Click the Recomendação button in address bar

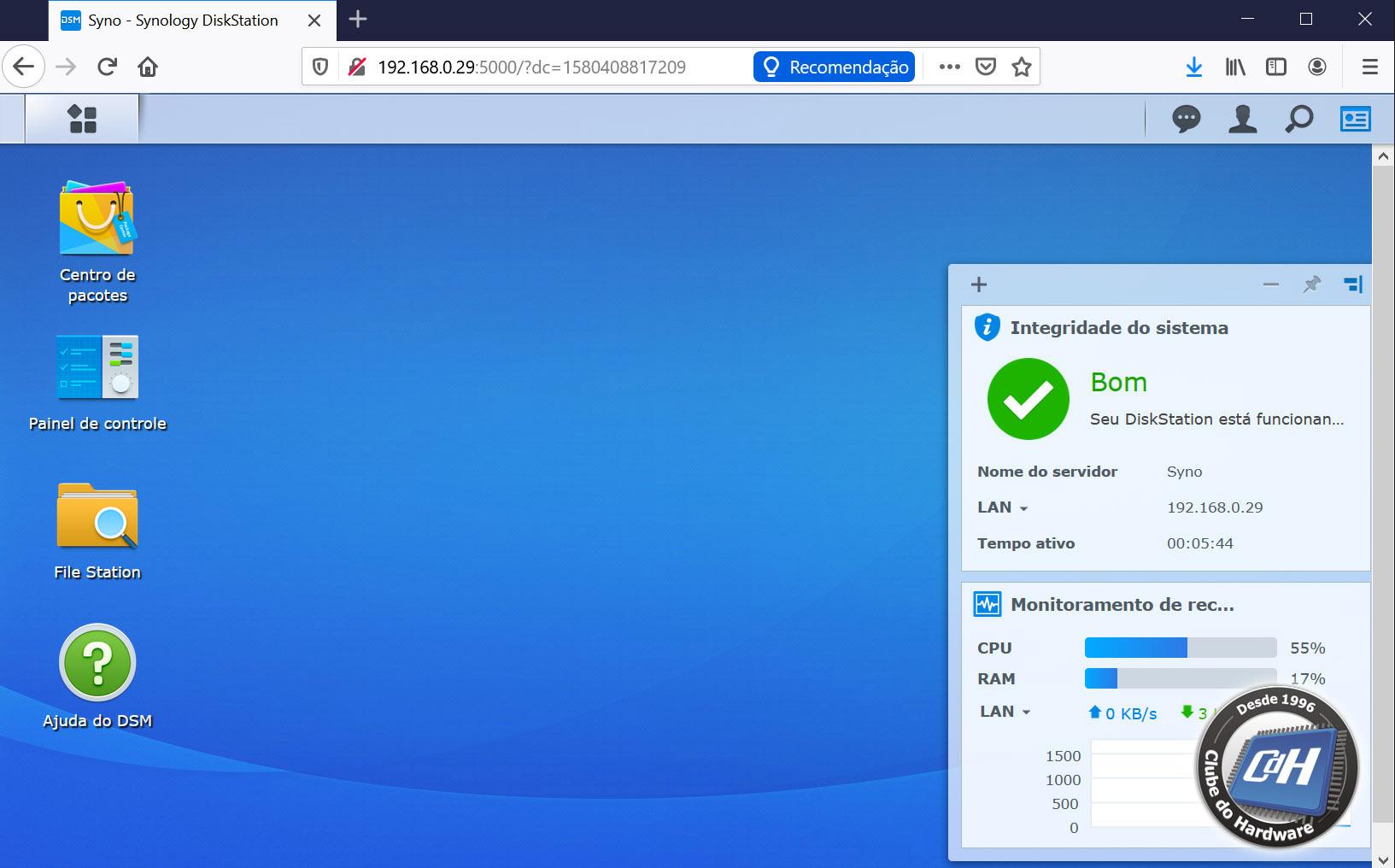(x=834, y=67)
